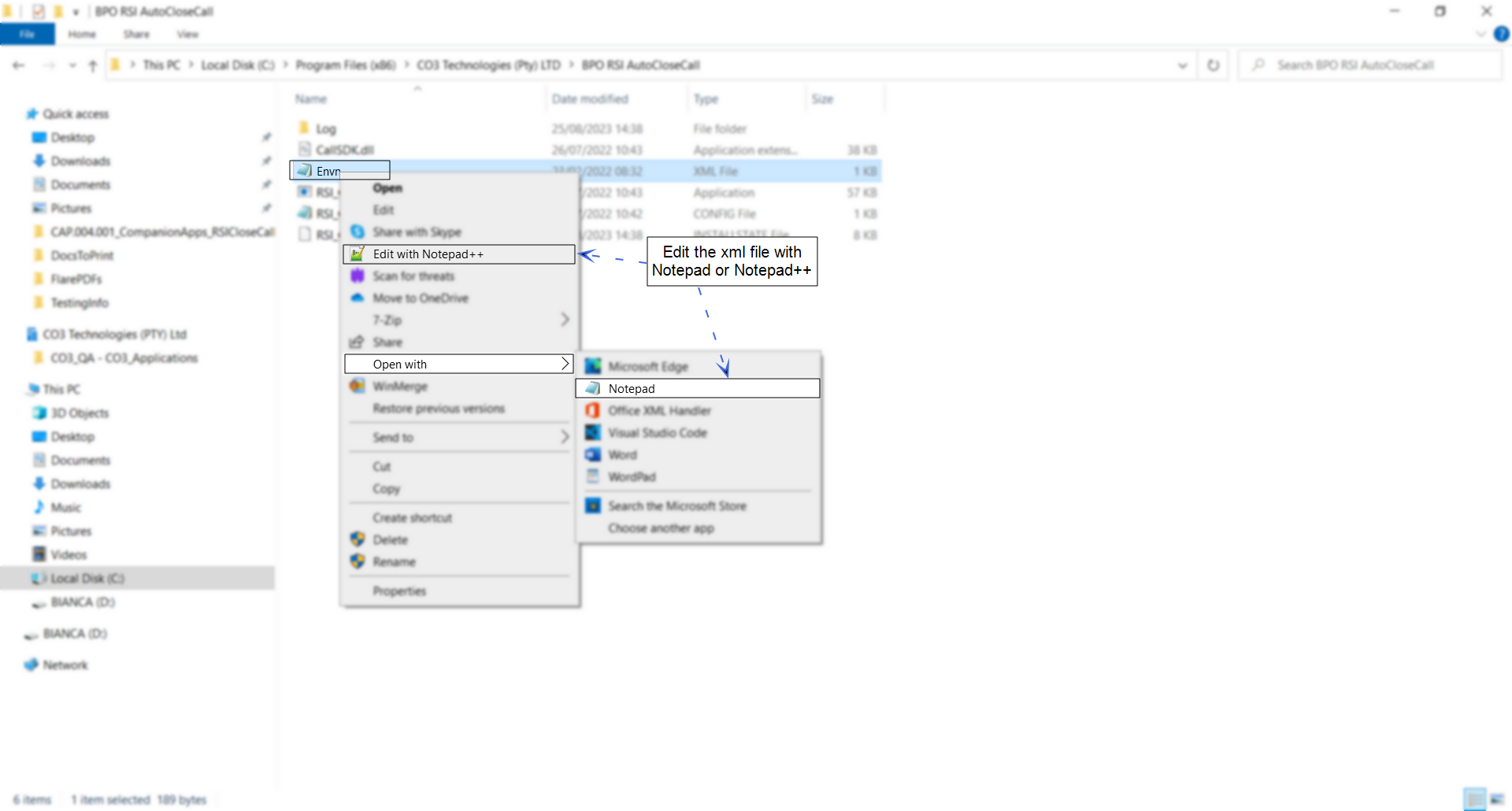Expand the Send to submenu arrow
The height and width of the screenshot is (811, 1512).
coord(565,437)
